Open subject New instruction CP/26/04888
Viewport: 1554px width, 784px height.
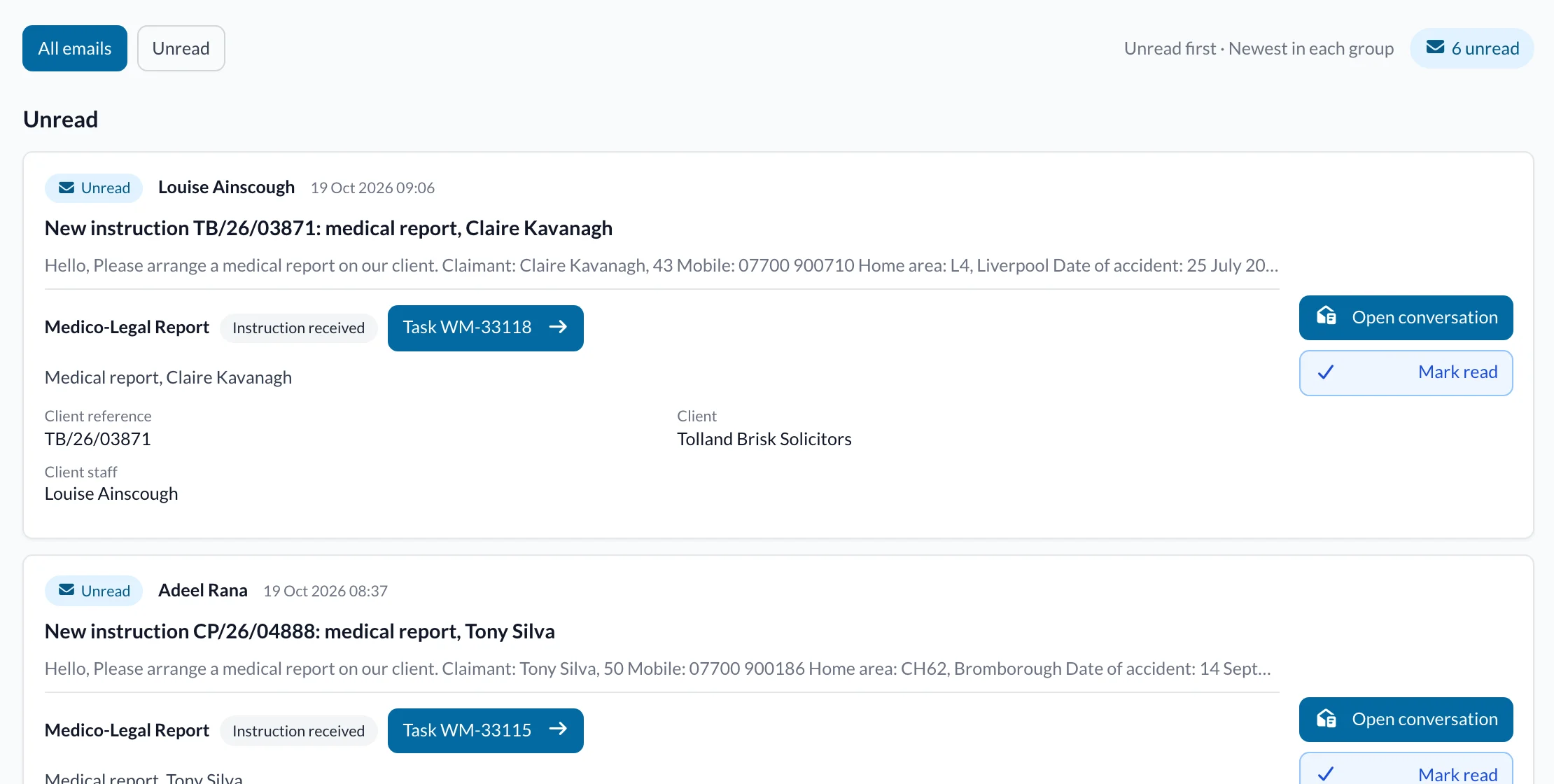[x=300, y=631]
